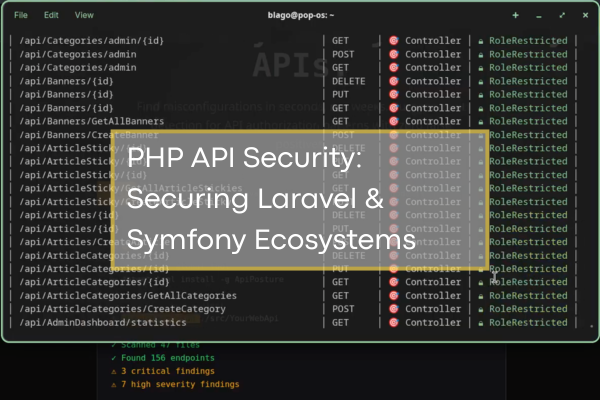Click the lock icon in /api/Banners/GetAllBanners row

481,122
